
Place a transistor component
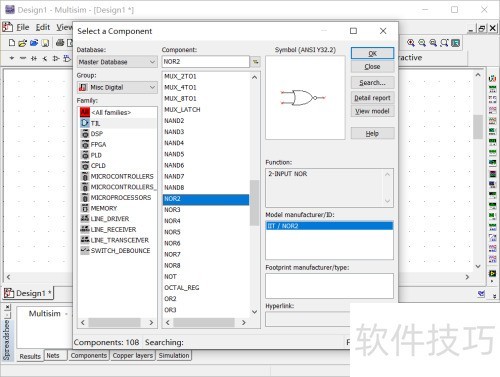[45, 58]
